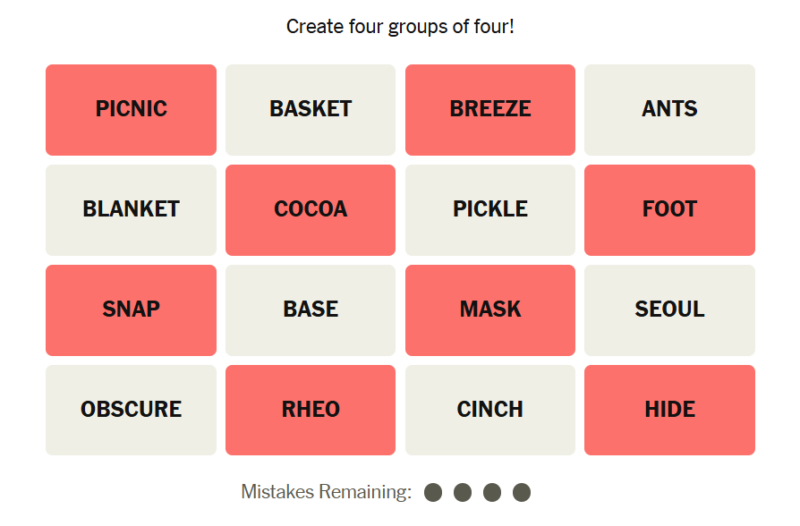The width and height of the screenshot is (800, 526).
Task: Pick the PICKLE word tile
Action: 490,210
